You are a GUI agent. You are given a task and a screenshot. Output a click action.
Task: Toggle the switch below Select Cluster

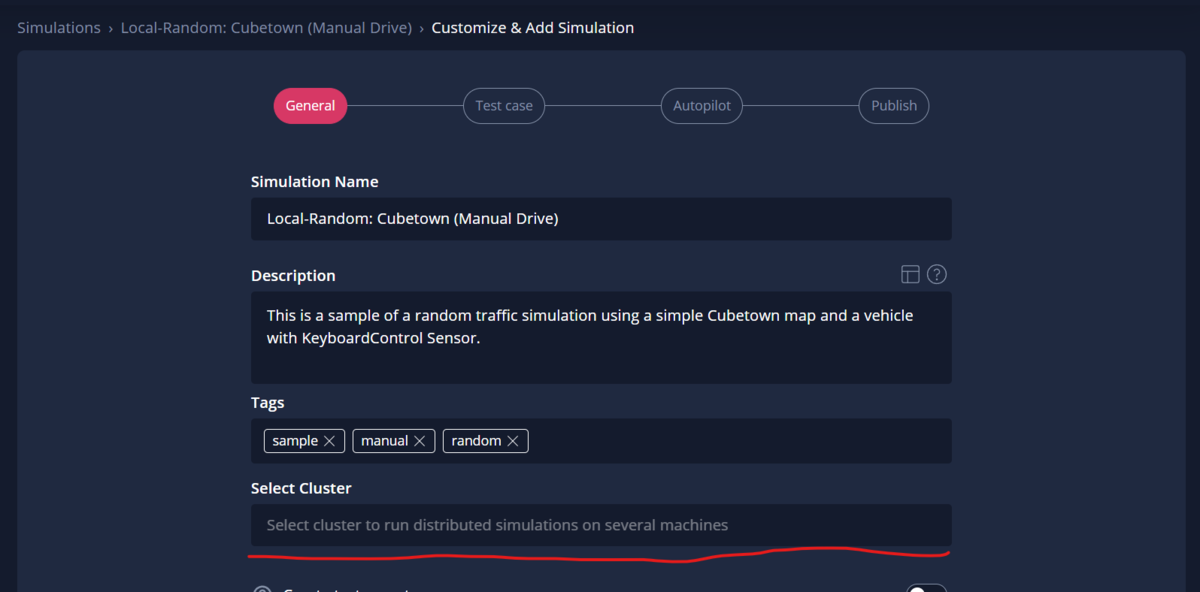pos(926,588)
